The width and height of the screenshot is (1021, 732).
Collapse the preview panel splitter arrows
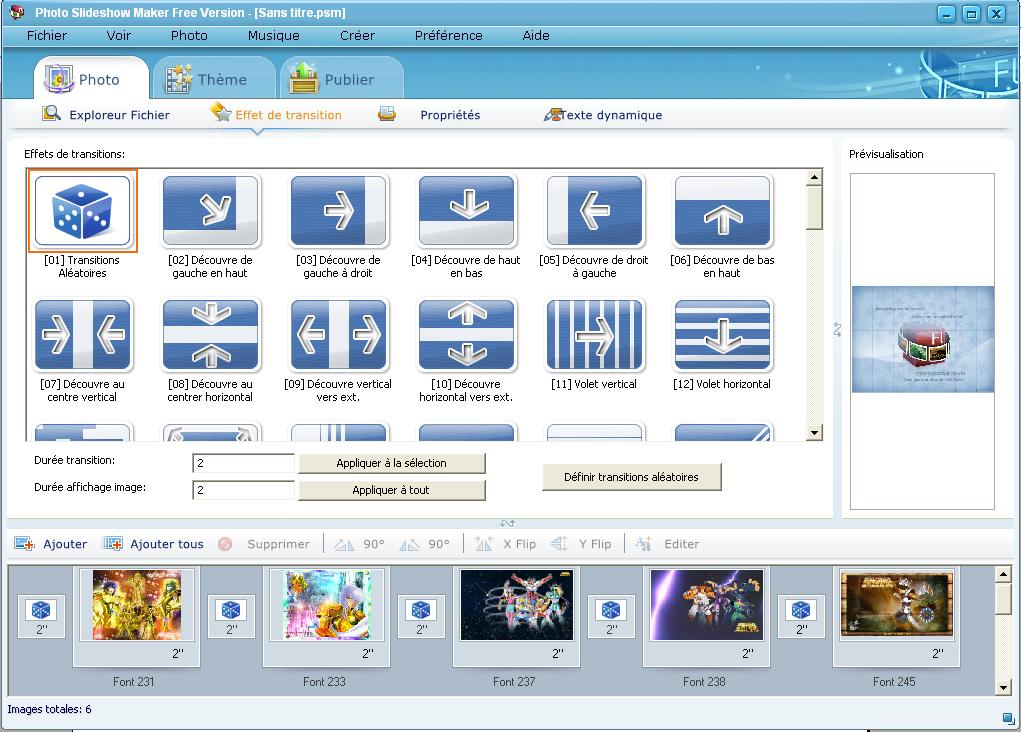tap(838, 331)
